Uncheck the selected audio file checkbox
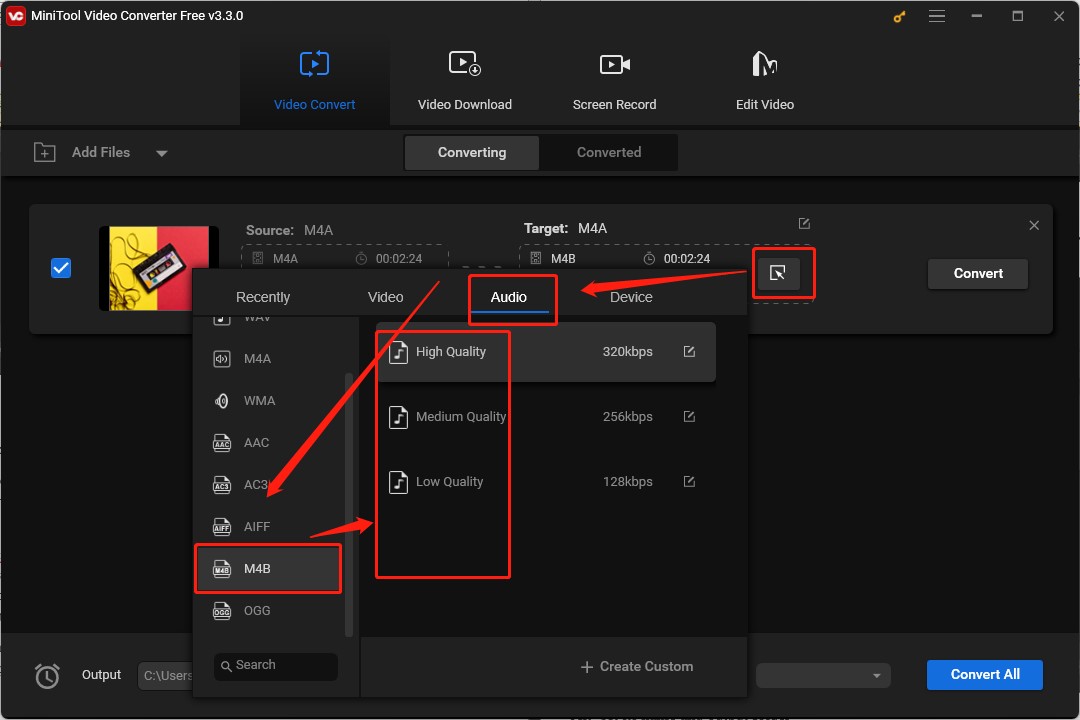Image resolution: width=1080 pixels, height=720 pixels. (x=61, y=268)
